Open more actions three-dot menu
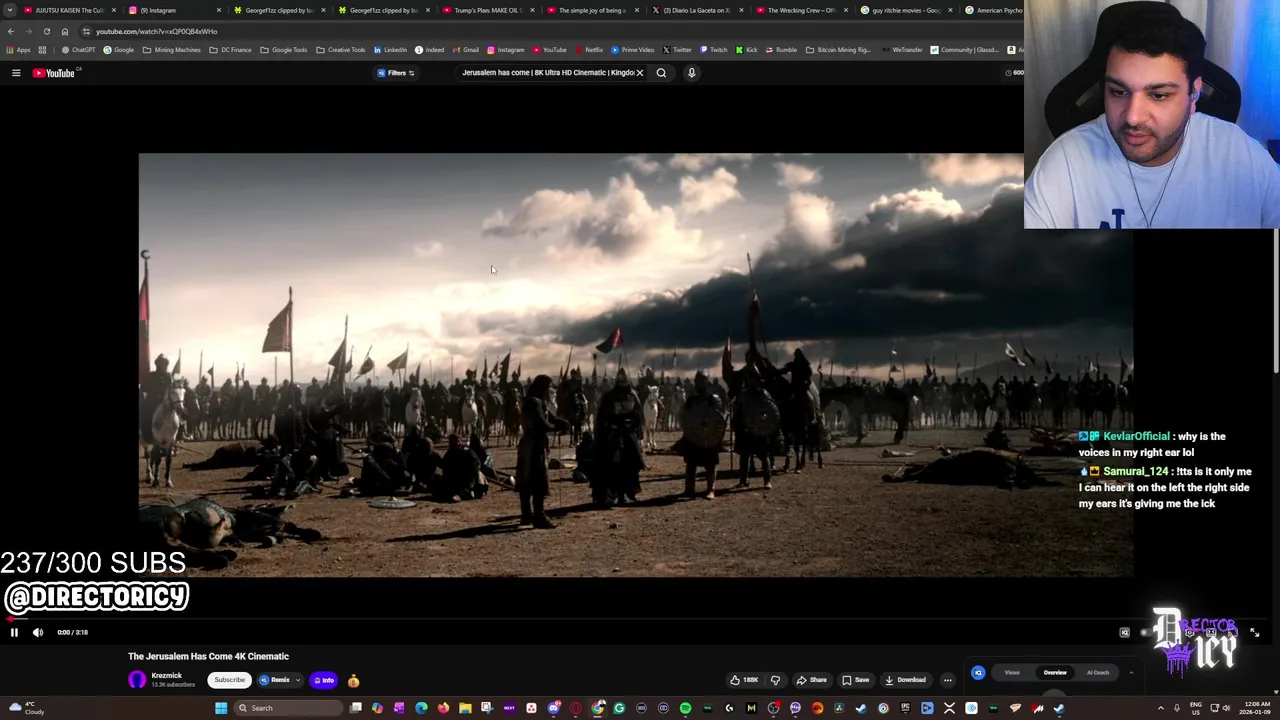 click(x=948, y=680)
